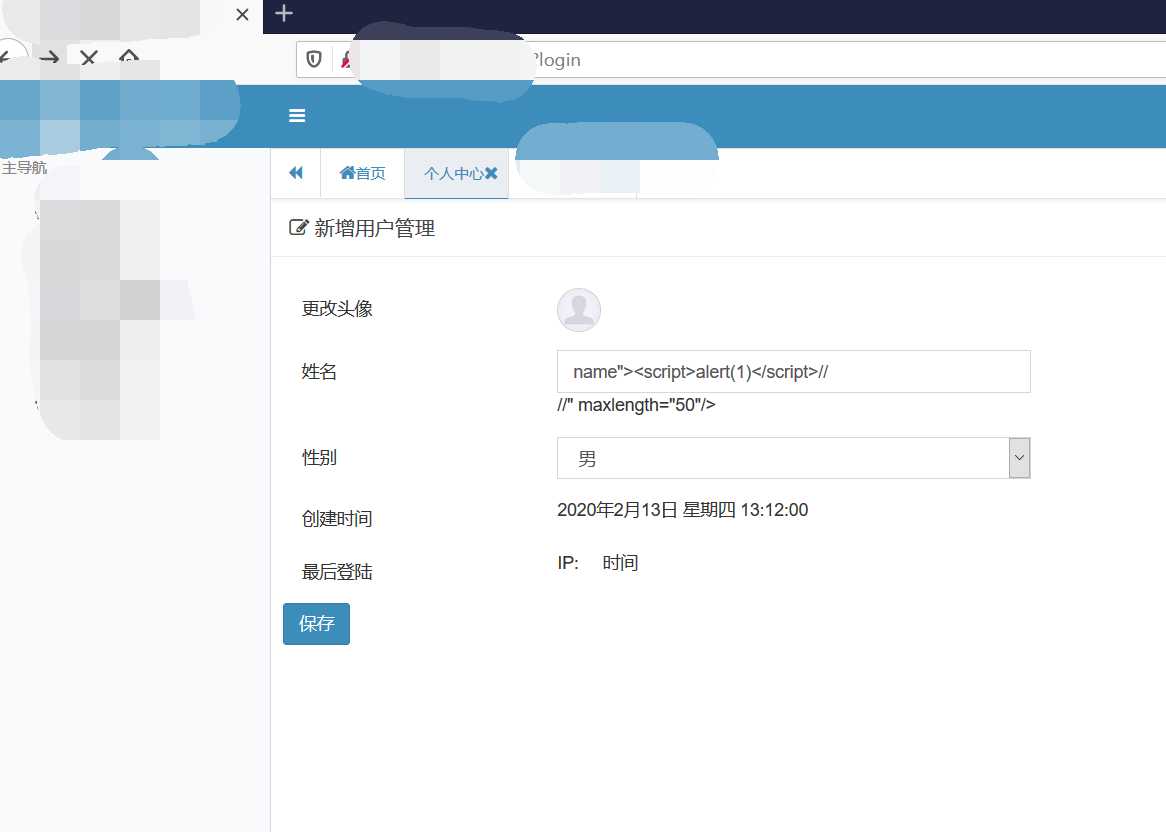Close the current browser tab
This screenshot has width=1166, height=832.
[x=242, y=15]
